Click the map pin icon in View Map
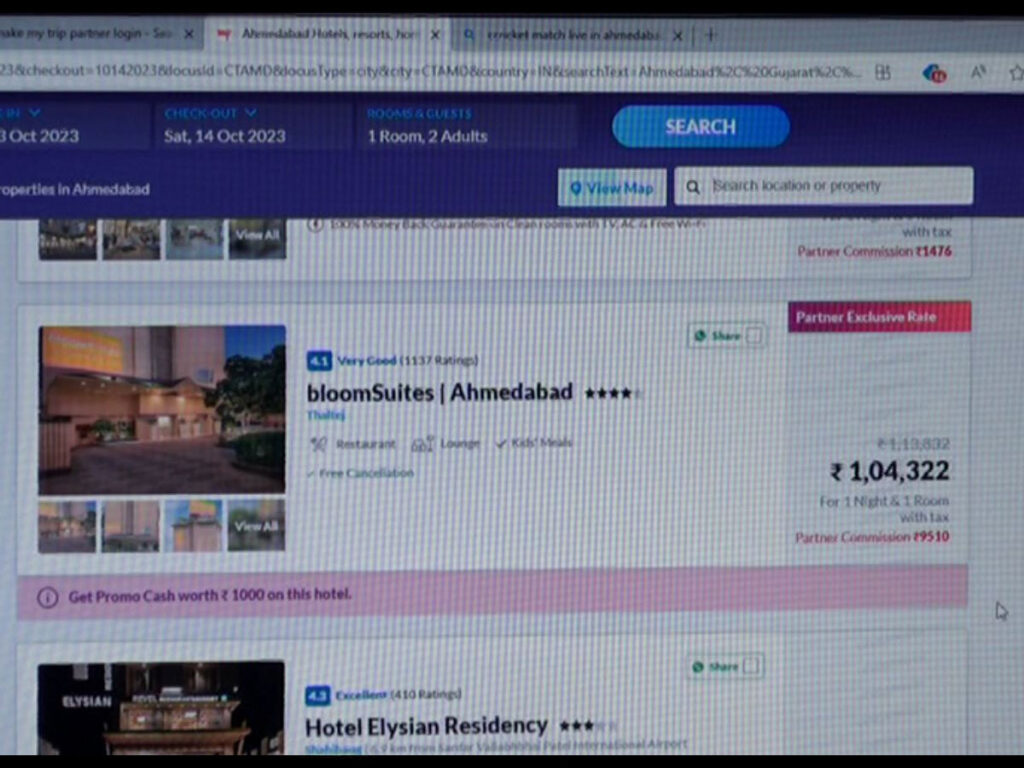The image size is (1024, 768). 575,188
